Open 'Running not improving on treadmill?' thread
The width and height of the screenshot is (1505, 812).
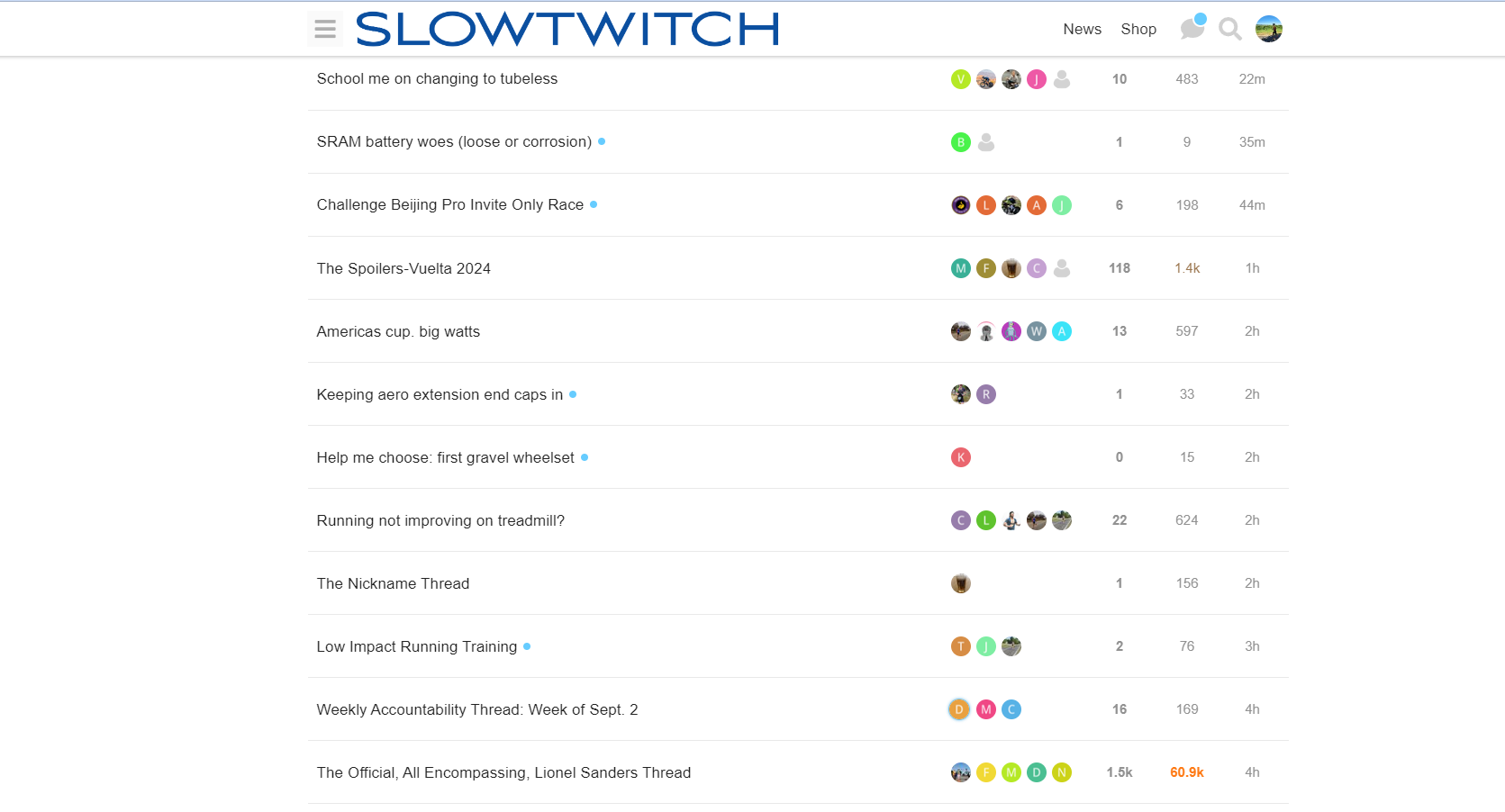[x=440, y=520]
